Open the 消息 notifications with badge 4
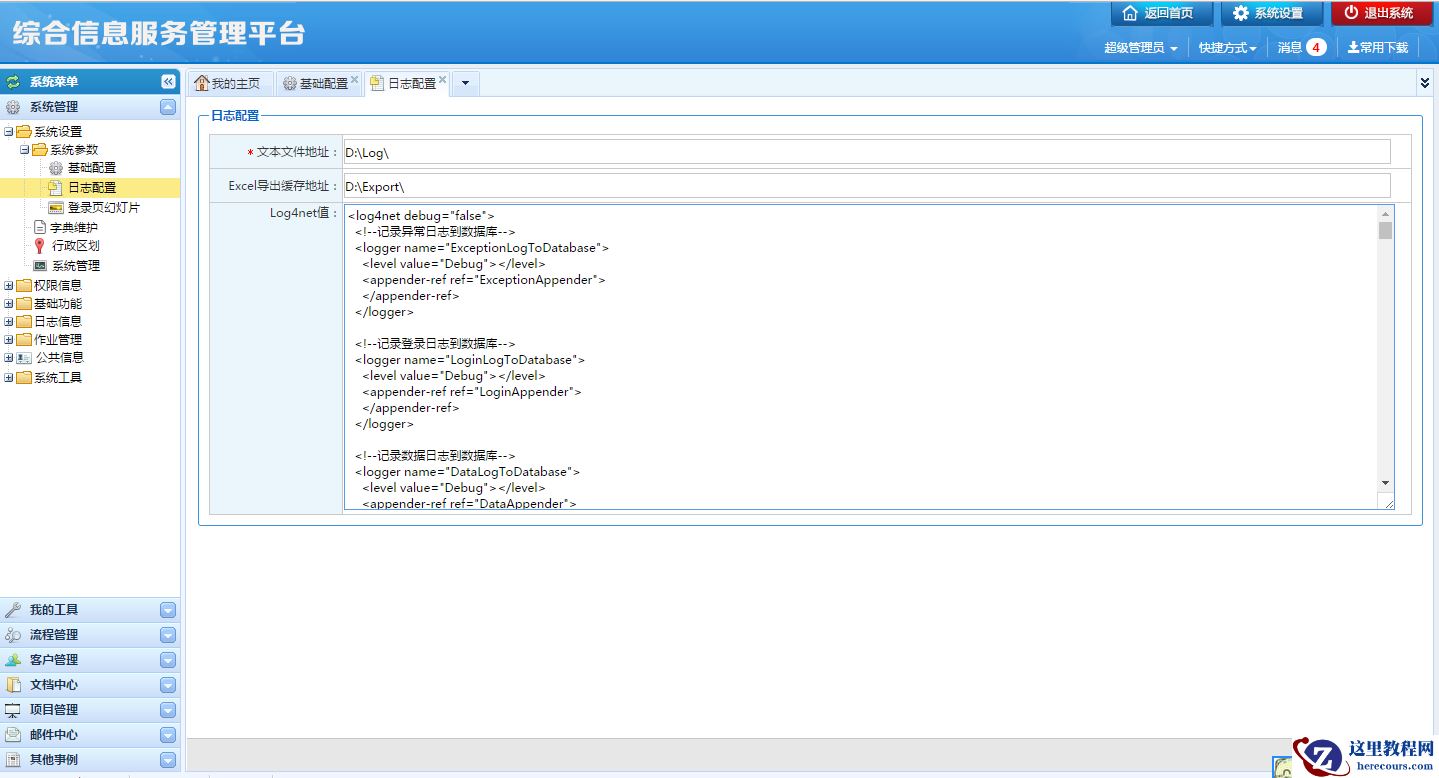Screen dimensions: 1439x778 click(1301, 47)
